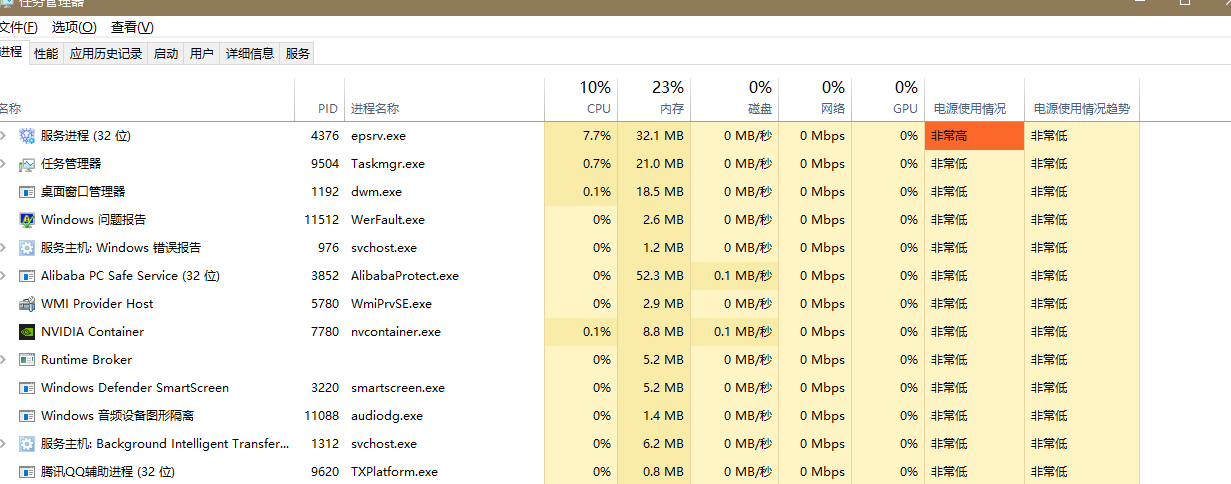Click the 腾讯QQ辅助进程 icon
Image resolution: width=1231 pixels, height=484 pixels.
[x=27, y=472]
